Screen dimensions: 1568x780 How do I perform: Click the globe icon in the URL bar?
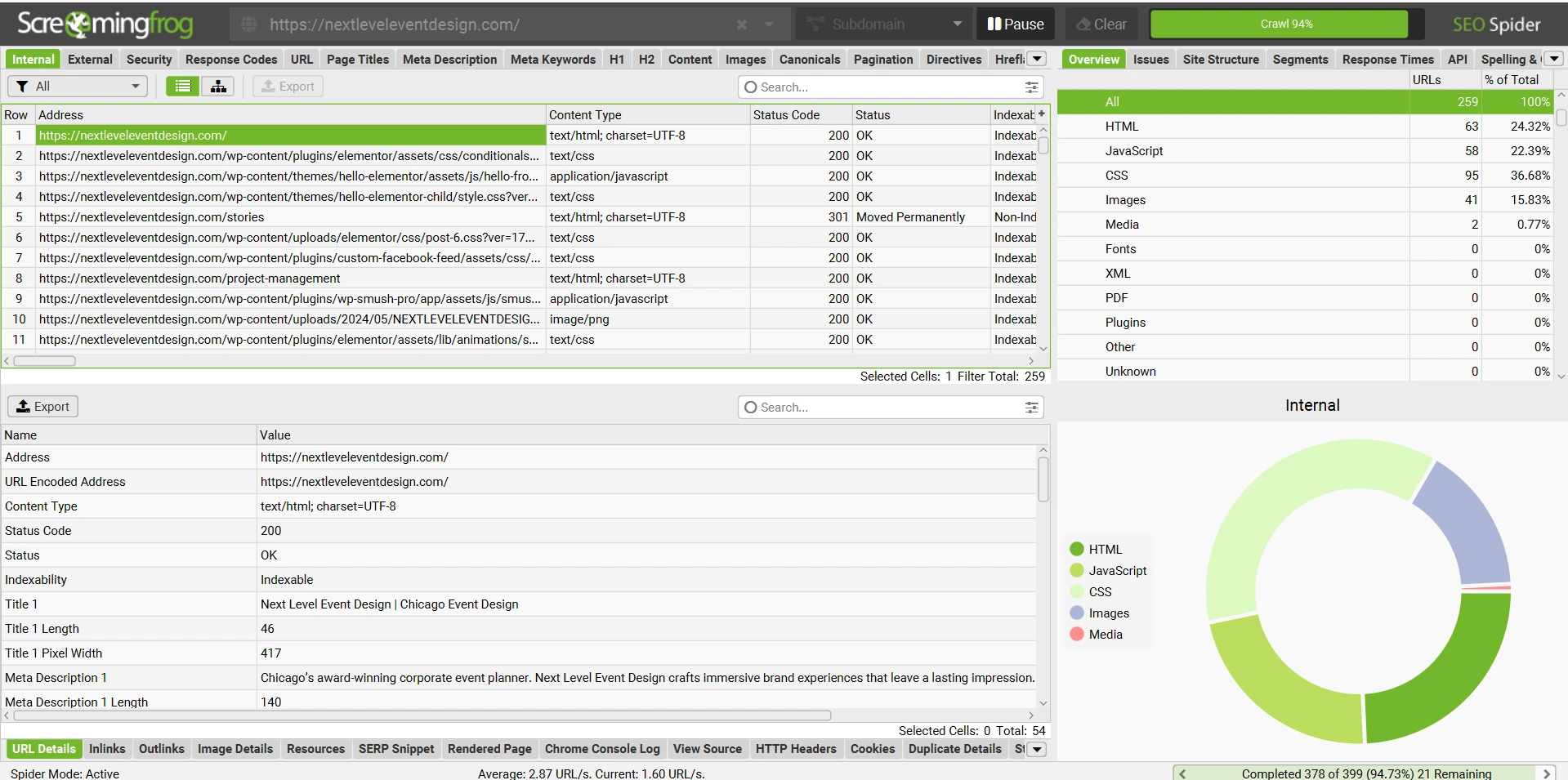pos(249,25)
